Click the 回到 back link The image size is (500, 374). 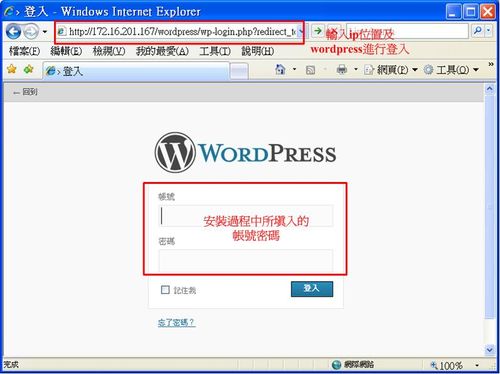pos(26,92)
